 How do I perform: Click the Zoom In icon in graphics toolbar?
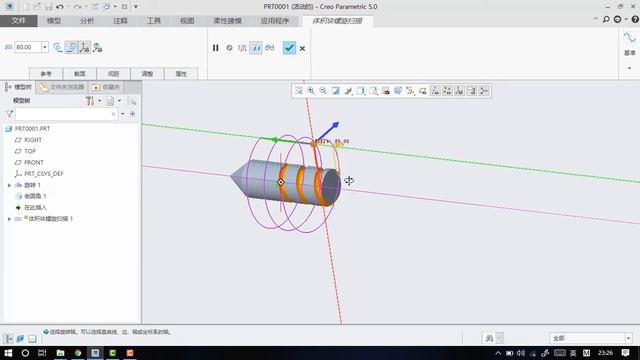311,91
